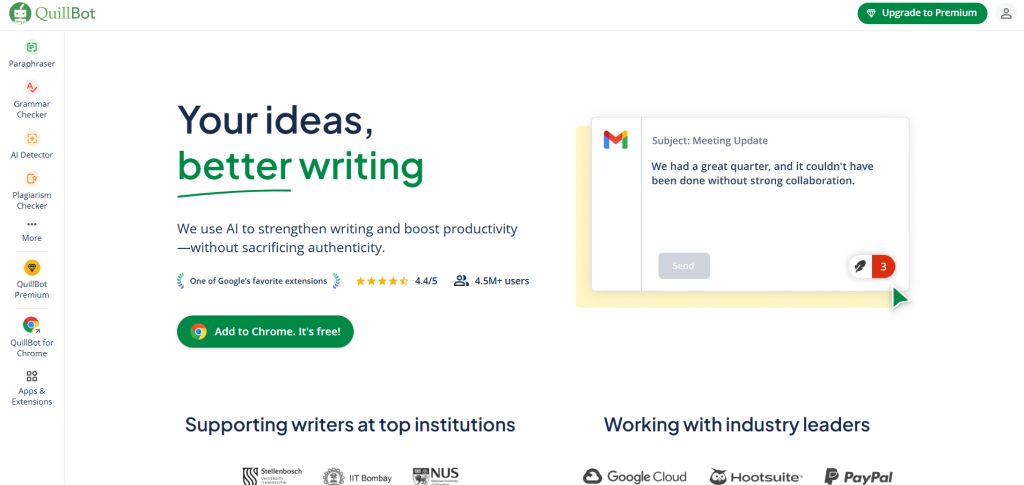Open QuillBot for Chrome icon

[x=32, y=324]
